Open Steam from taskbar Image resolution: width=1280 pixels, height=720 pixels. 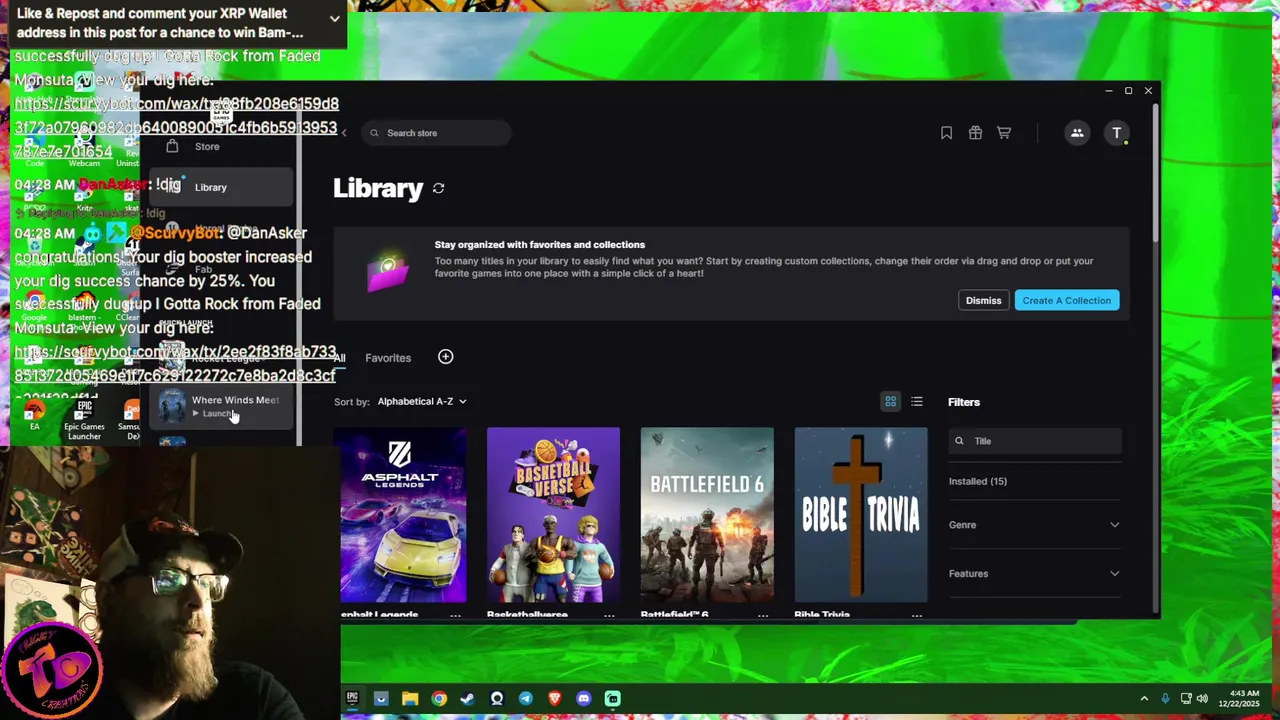point(468,699)
